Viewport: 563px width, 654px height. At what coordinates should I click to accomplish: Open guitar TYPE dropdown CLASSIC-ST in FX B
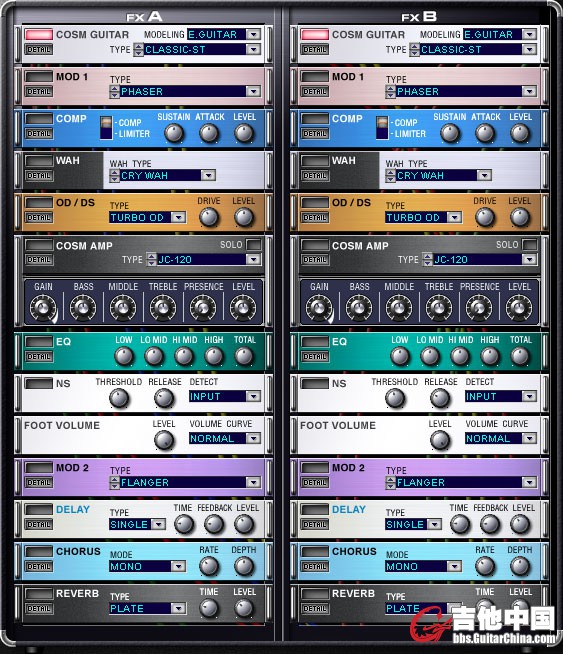click(x=529, y=50)
